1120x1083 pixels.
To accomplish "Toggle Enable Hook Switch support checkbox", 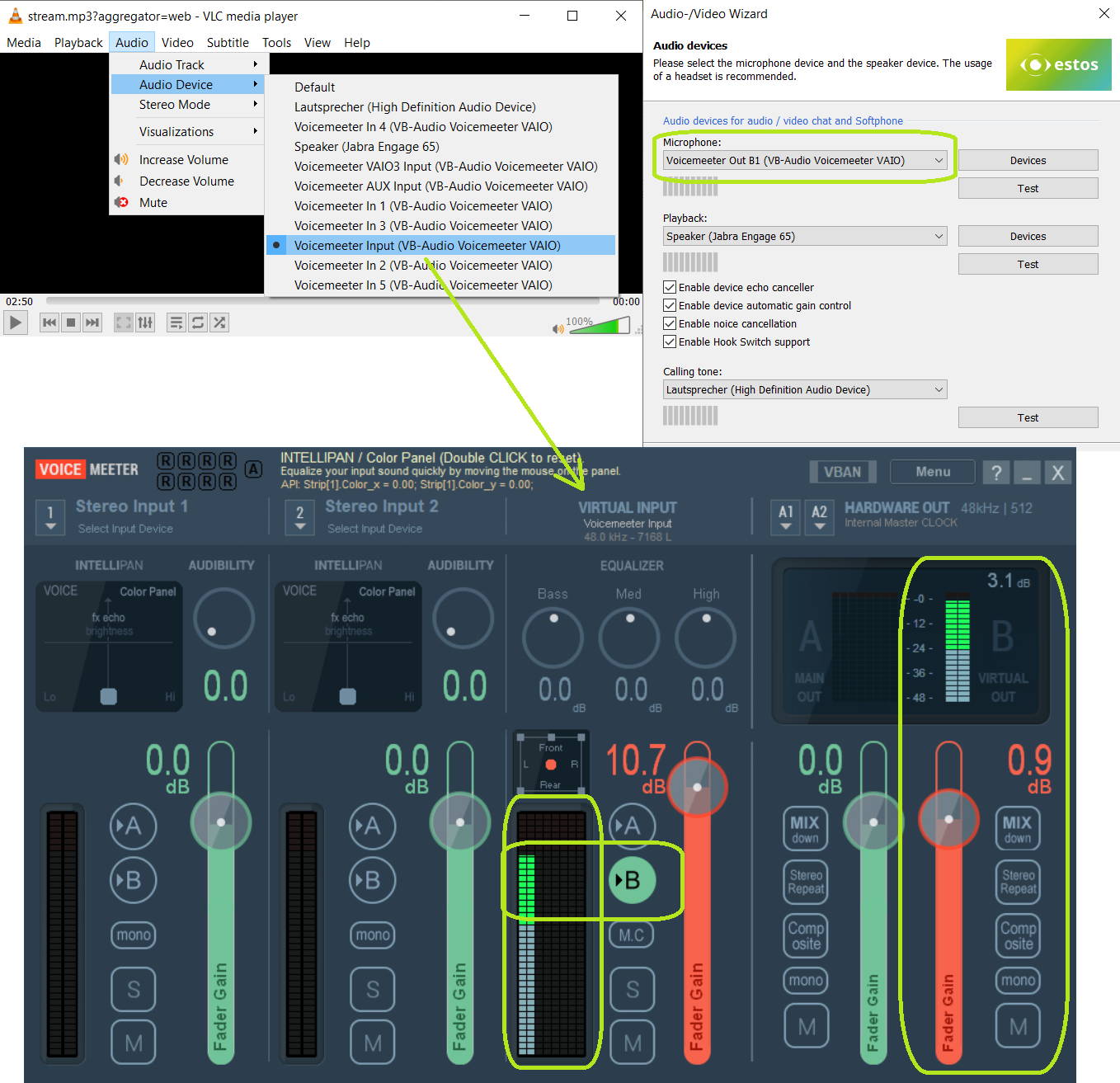I will coord(670,341).
